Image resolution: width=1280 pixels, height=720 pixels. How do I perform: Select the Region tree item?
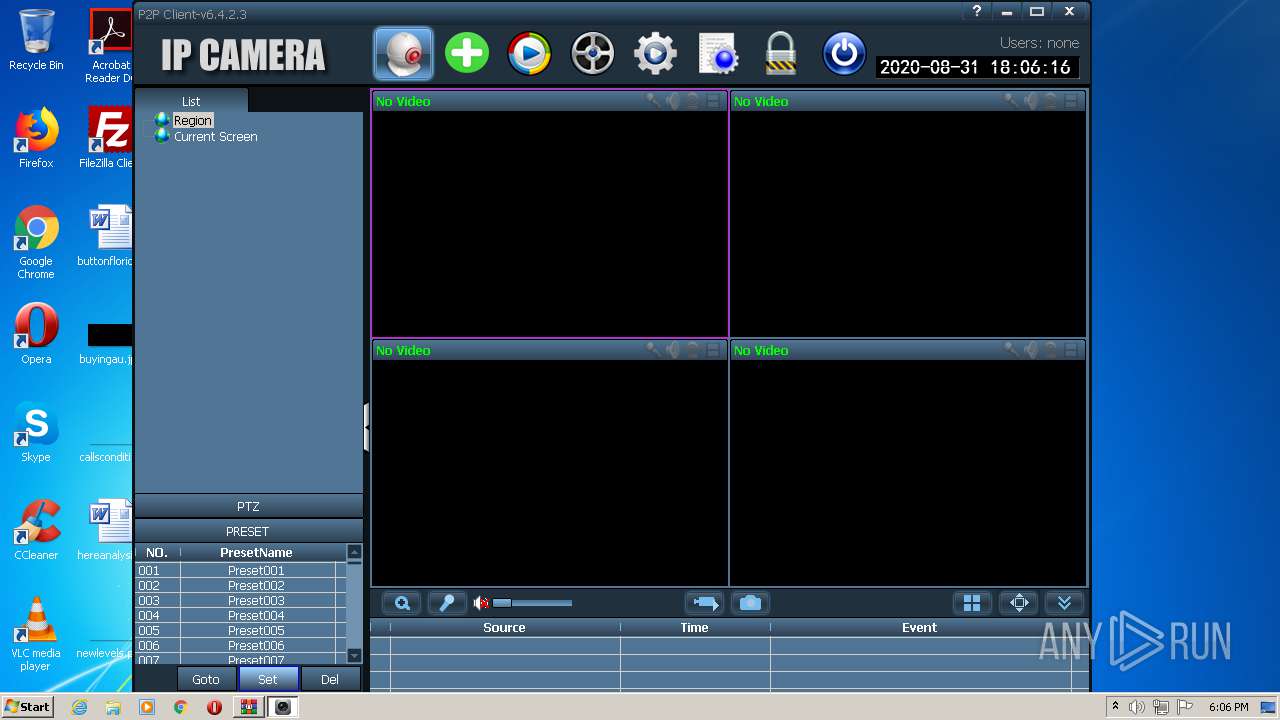(x=193, y=120)
